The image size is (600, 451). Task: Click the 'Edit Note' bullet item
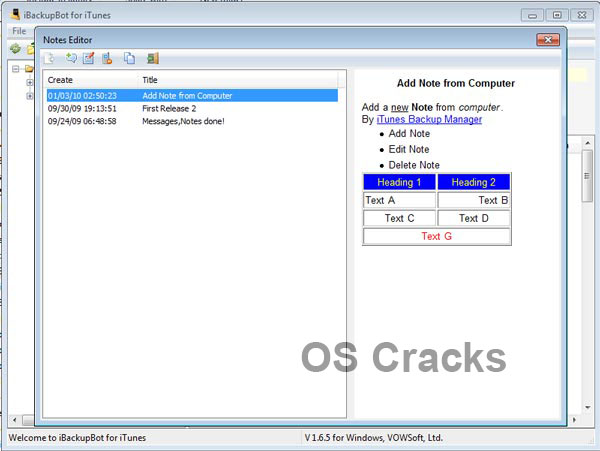(409, 149)
